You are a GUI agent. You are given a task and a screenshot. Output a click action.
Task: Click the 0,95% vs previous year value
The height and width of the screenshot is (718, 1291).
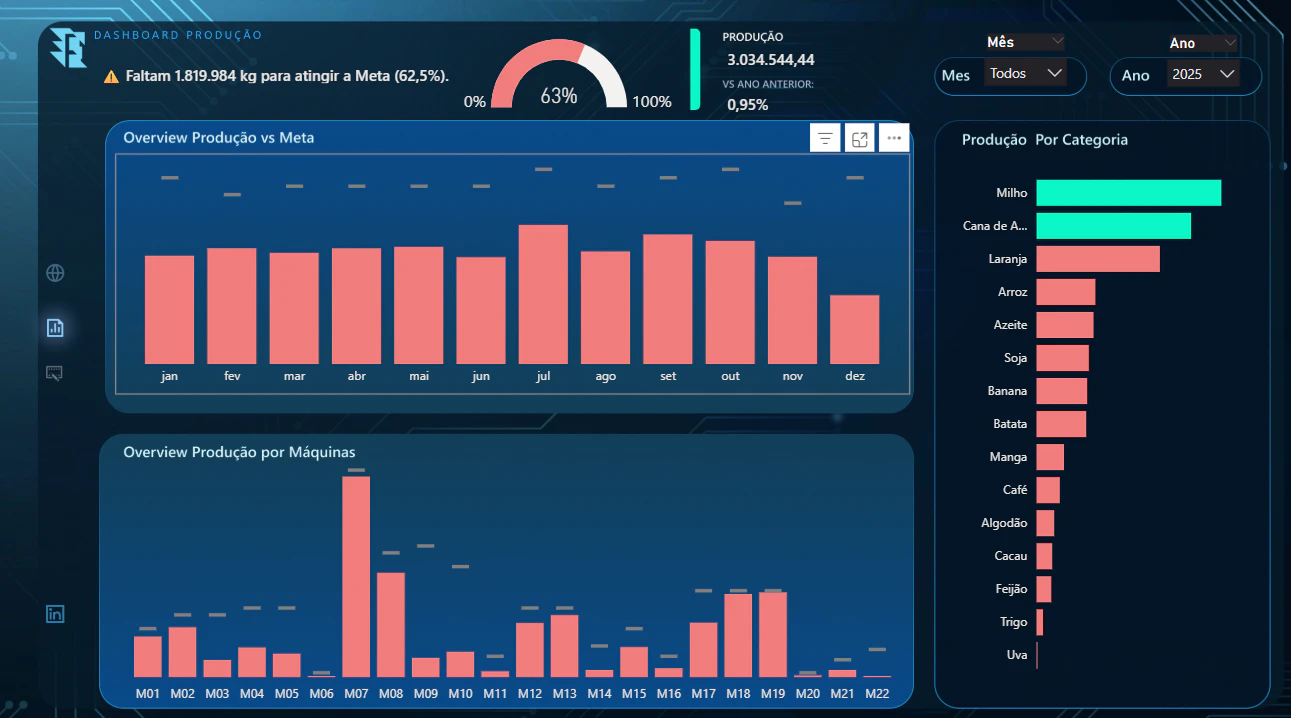tap(747, 104)
